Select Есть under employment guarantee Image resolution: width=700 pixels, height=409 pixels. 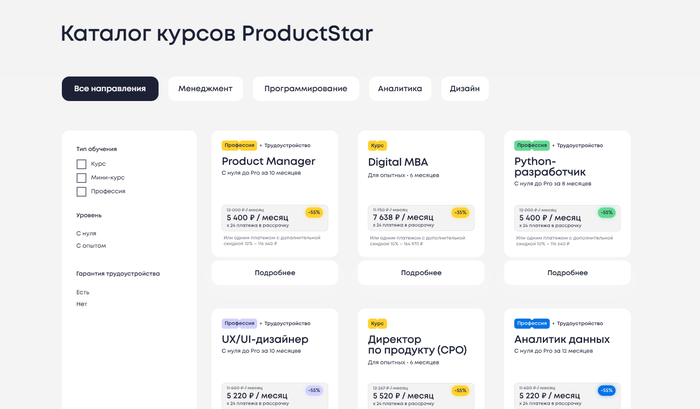click(x=83, y=292)
